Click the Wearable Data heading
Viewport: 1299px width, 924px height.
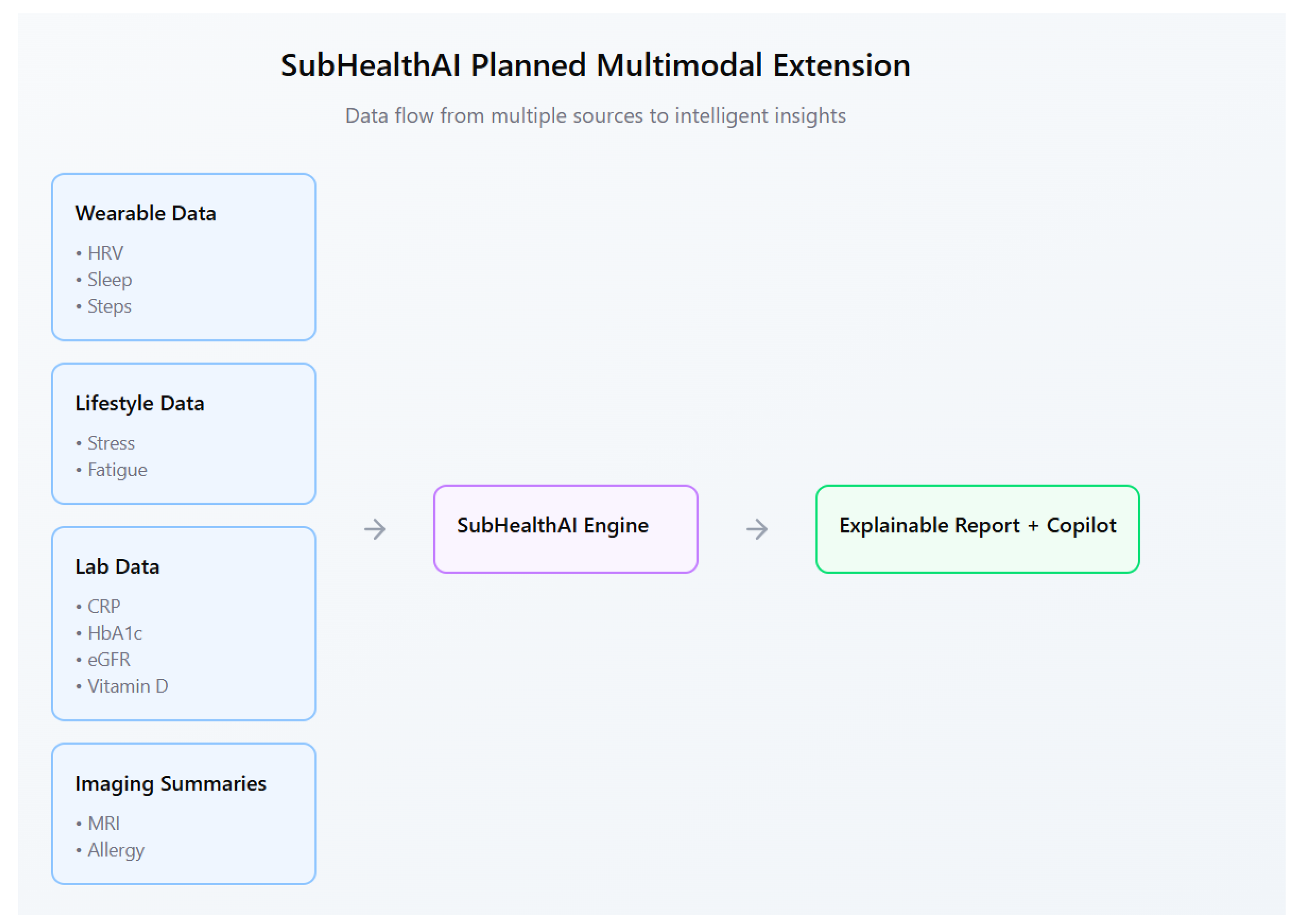click(x=145, y=213)
